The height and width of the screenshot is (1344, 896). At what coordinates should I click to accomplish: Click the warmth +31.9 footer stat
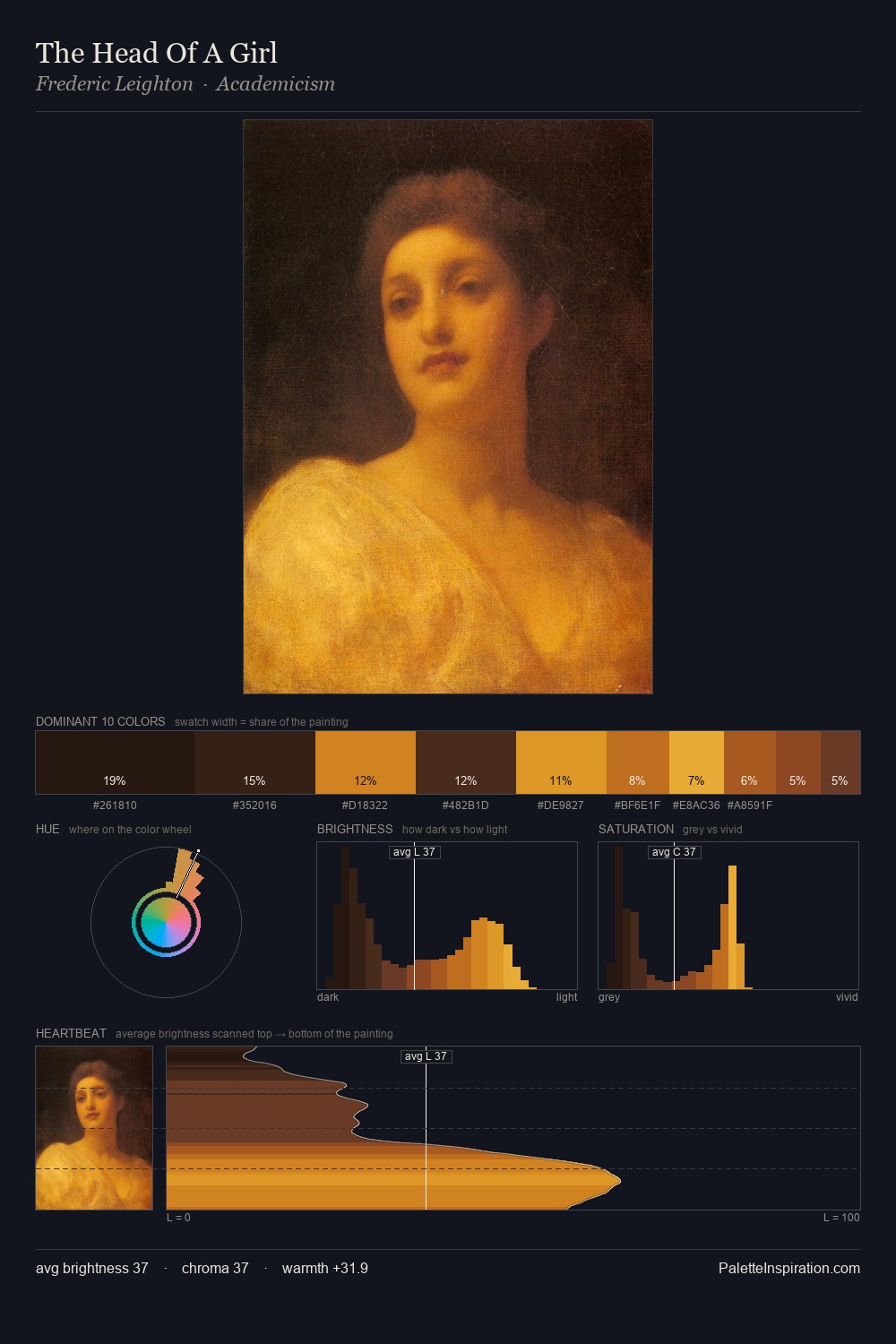(325, 1269)
